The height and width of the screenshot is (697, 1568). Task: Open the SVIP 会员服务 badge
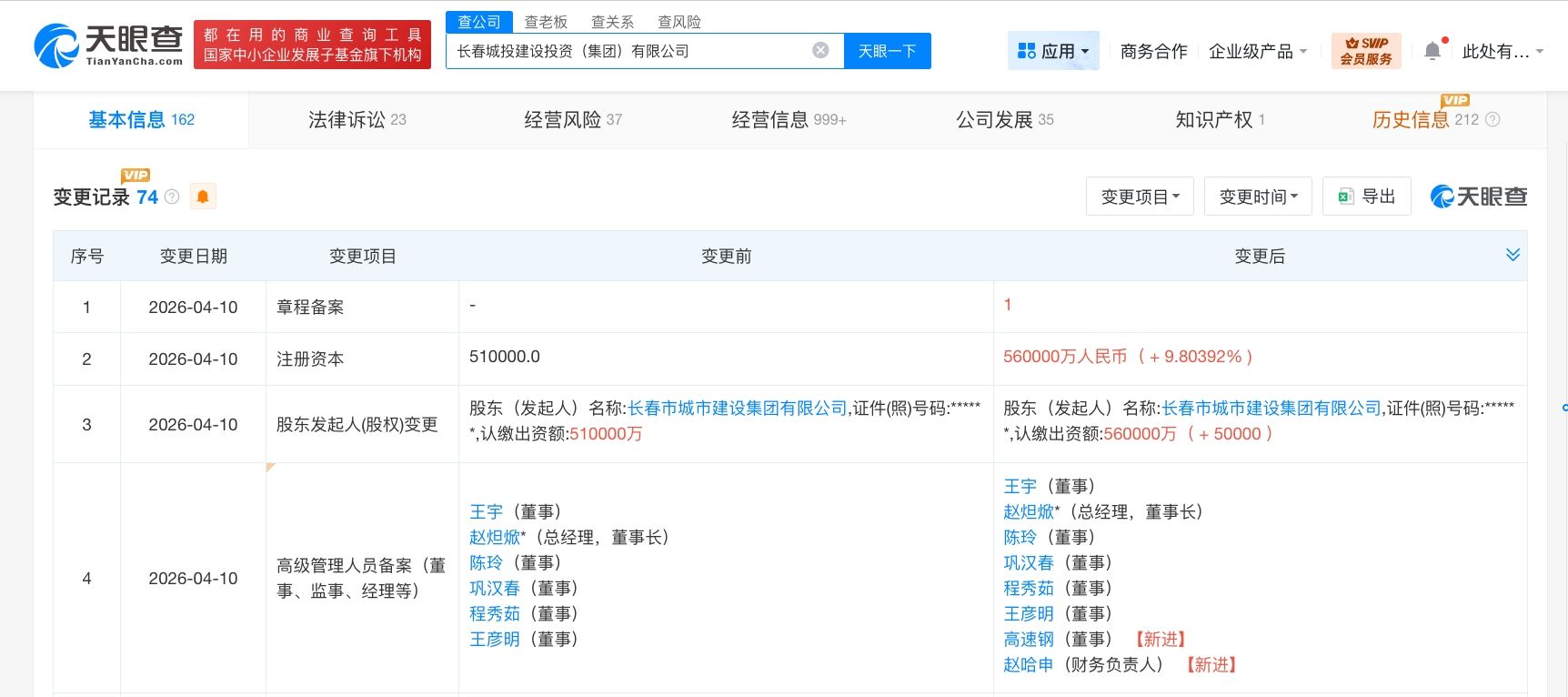pyautogui.click(x=1366, y=51)
